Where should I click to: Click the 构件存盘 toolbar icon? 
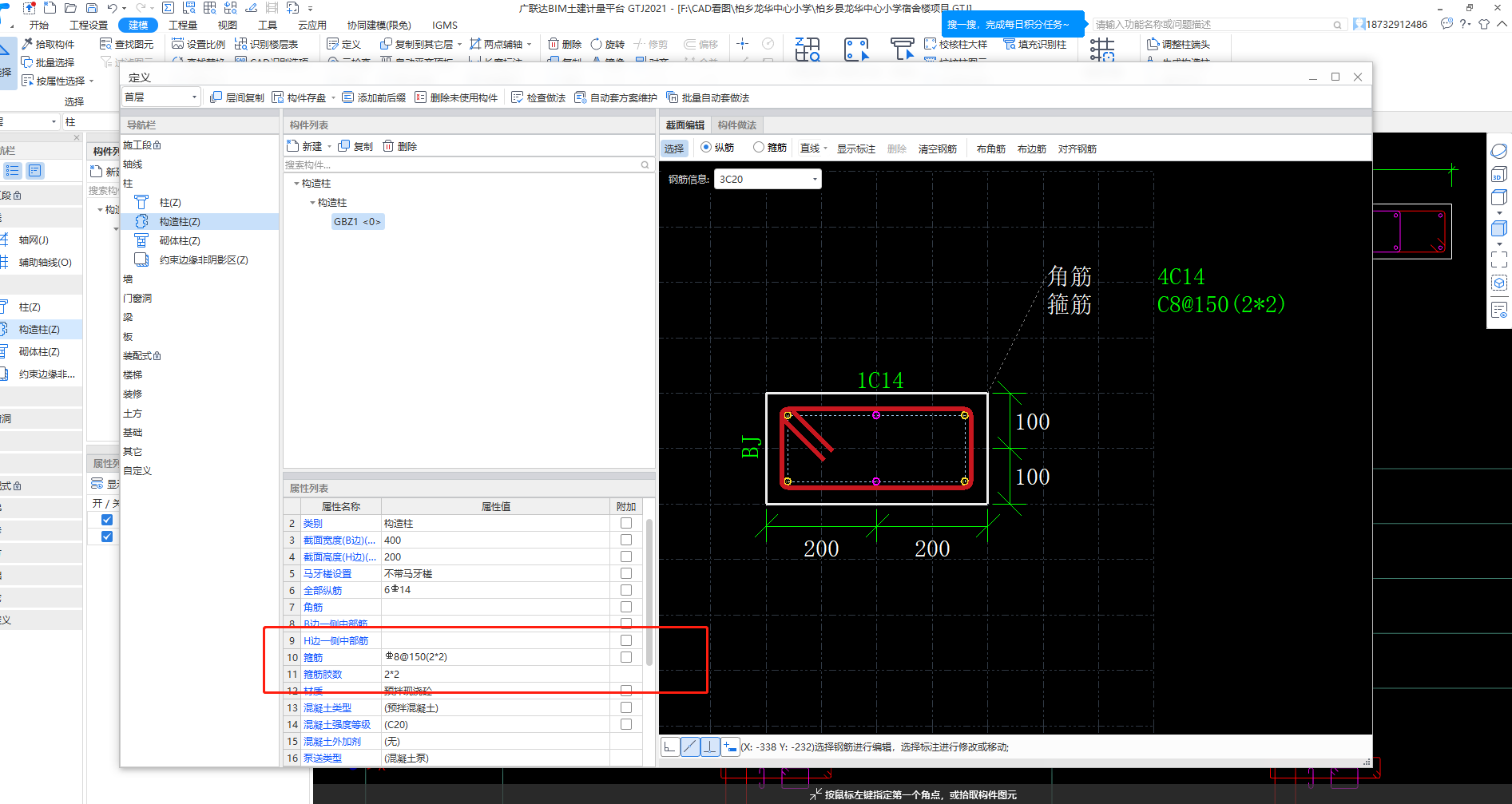click(278, 97)
